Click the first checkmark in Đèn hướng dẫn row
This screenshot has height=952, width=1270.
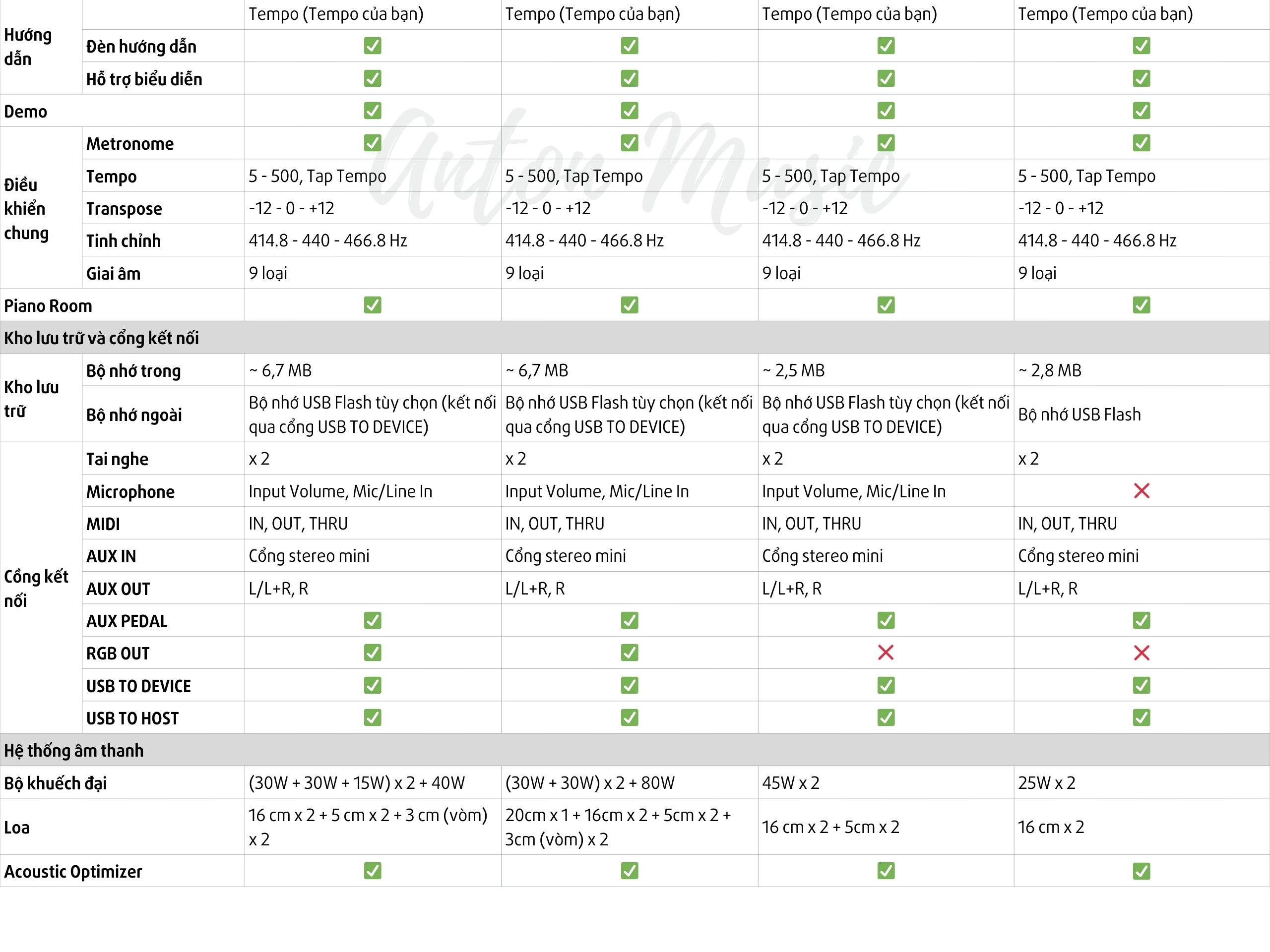(373, 46)
